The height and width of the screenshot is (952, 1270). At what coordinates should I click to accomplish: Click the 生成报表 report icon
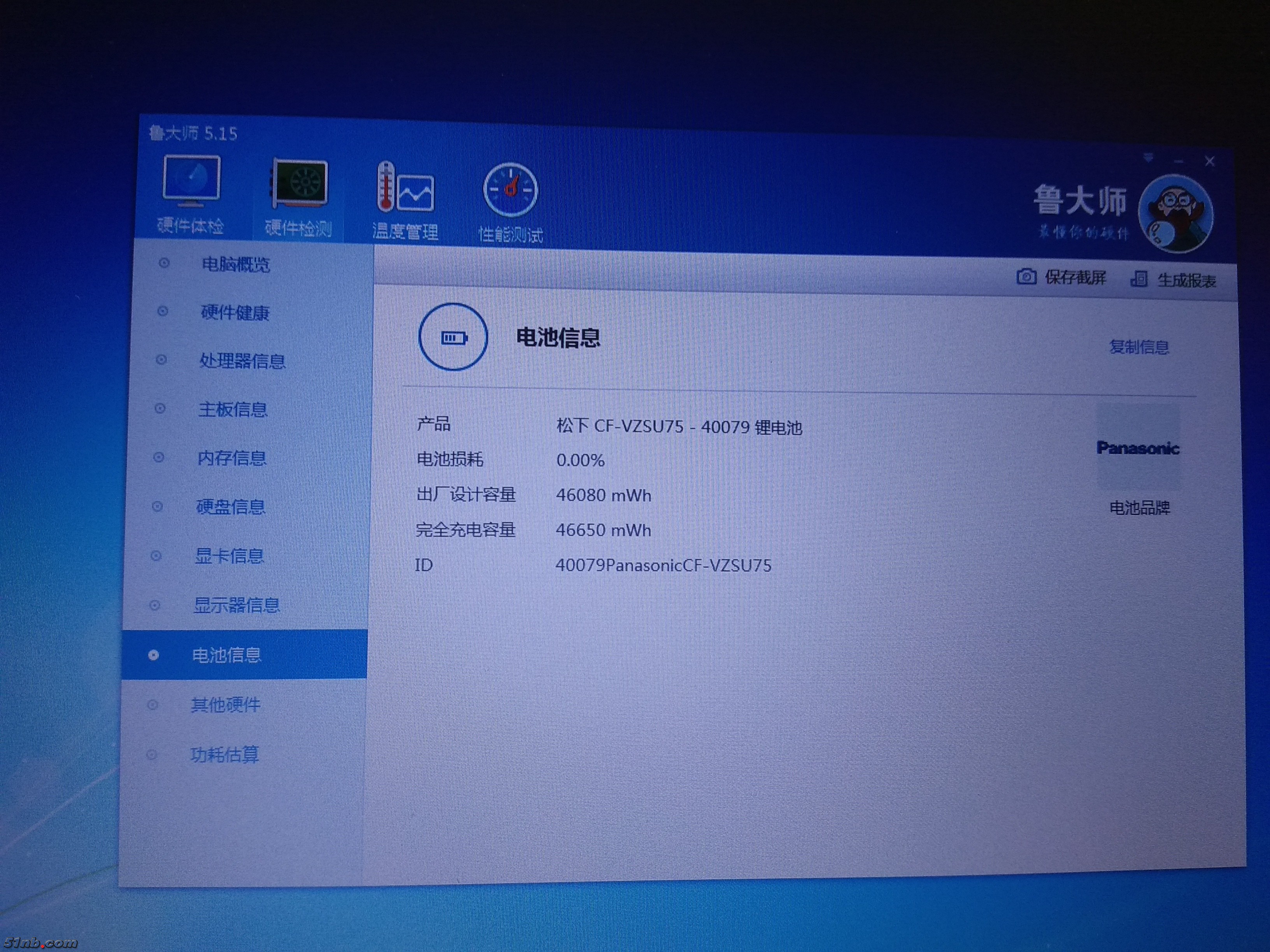pyautogui.click(x=1138, y=280)
